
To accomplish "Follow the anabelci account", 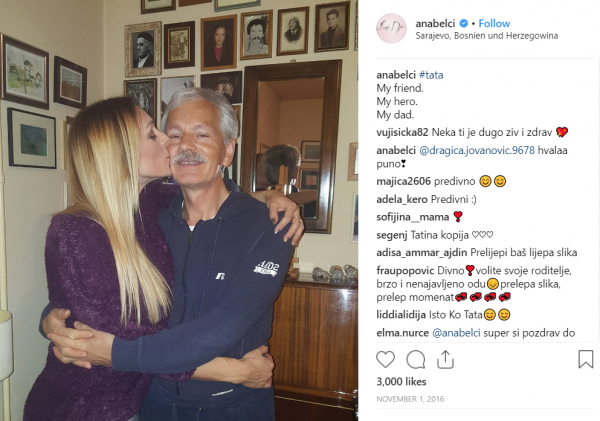I will [x=494, y=23].
